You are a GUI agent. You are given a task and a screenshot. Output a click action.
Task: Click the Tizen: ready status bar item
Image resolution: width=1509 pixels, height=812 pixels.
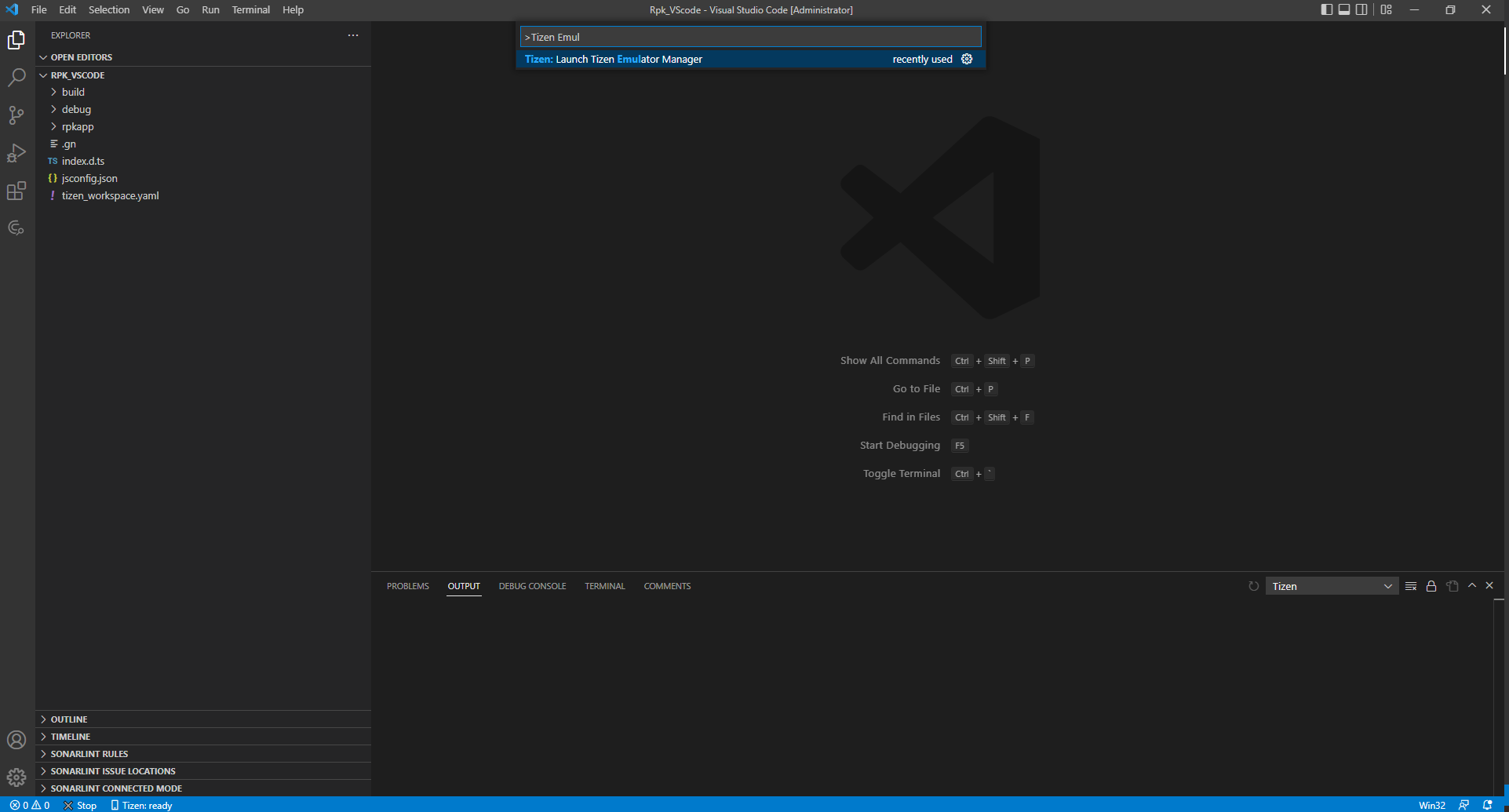click(x=142, y=805)
